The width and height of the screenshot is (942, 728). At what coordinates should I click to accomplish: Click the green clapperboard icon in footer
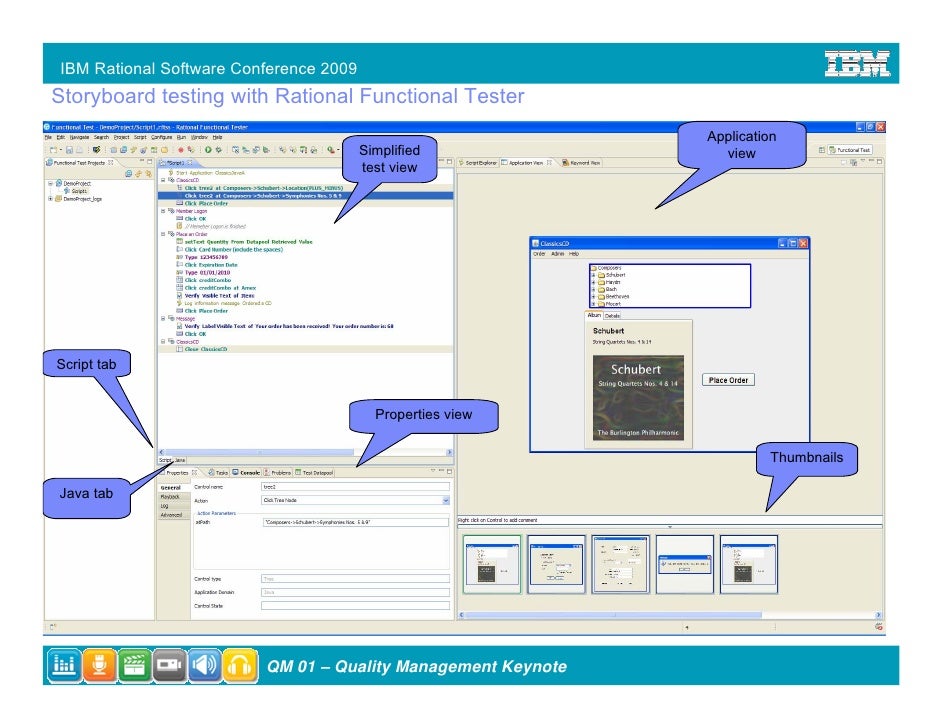tap(135, 666)
